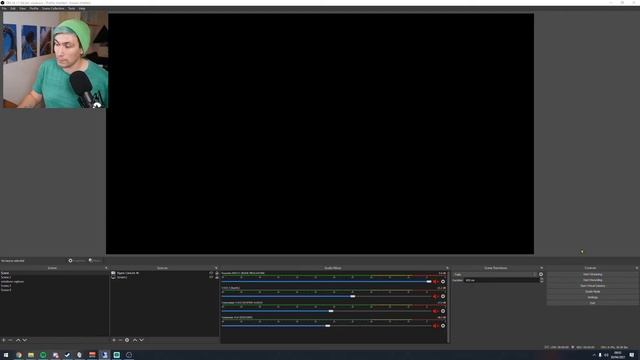Toggle visibility of the second source
Image resolution: width=640 pixels, height=360 pixels.
[211, 277]
